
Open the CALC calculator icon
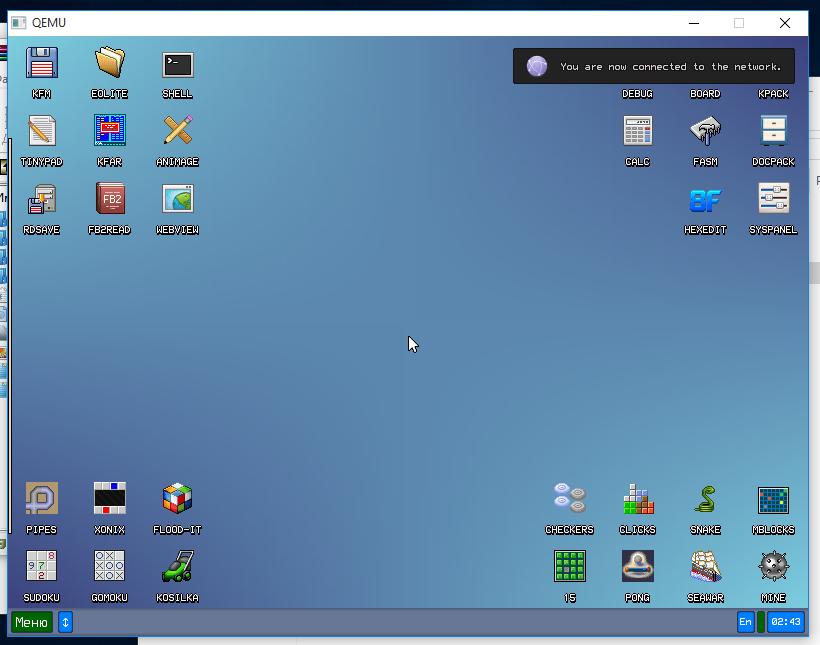pyautogui.click(x=637, y=131)
